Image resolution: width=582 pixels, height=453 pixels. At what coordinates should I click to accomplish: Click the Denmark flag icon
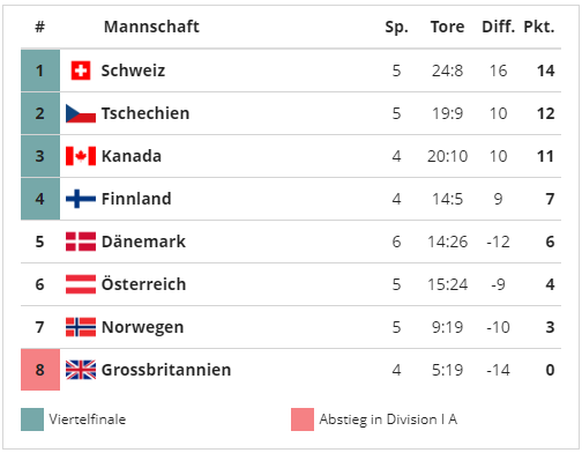tap(81, 242)
